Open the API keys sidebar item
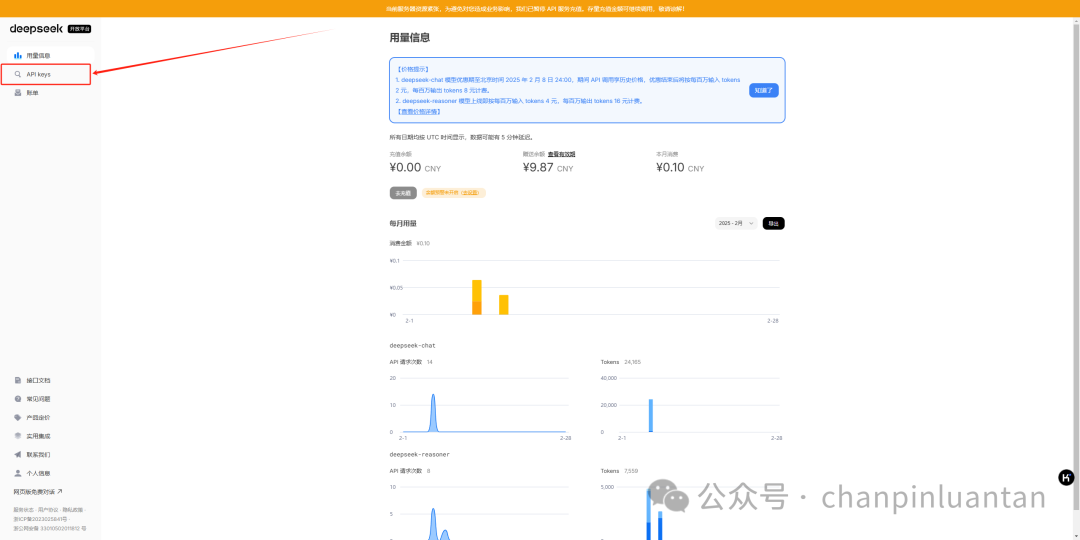Viewport: 1080px width, 540px height. click(47, 74)
